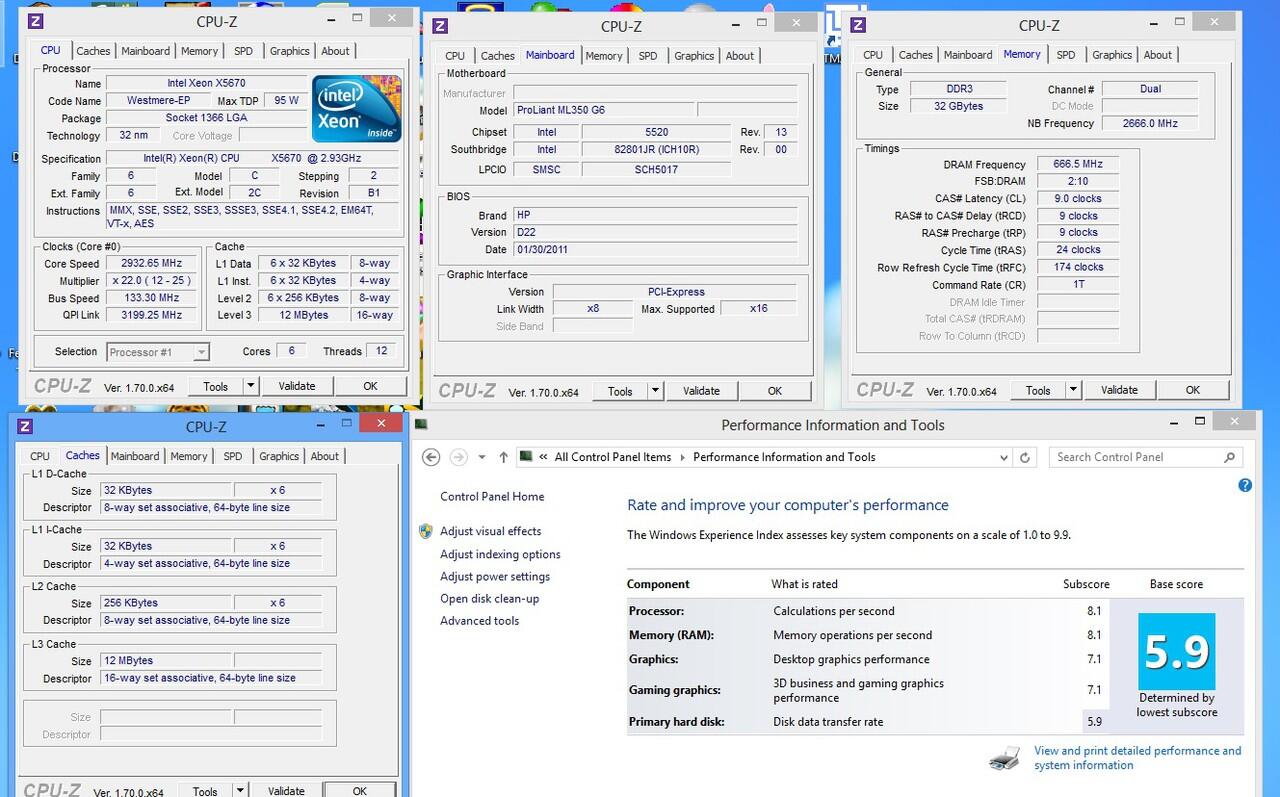Click OK in the Memory CPU-Z window
The image size is (1280, 797).
(x=1193, y=390)
